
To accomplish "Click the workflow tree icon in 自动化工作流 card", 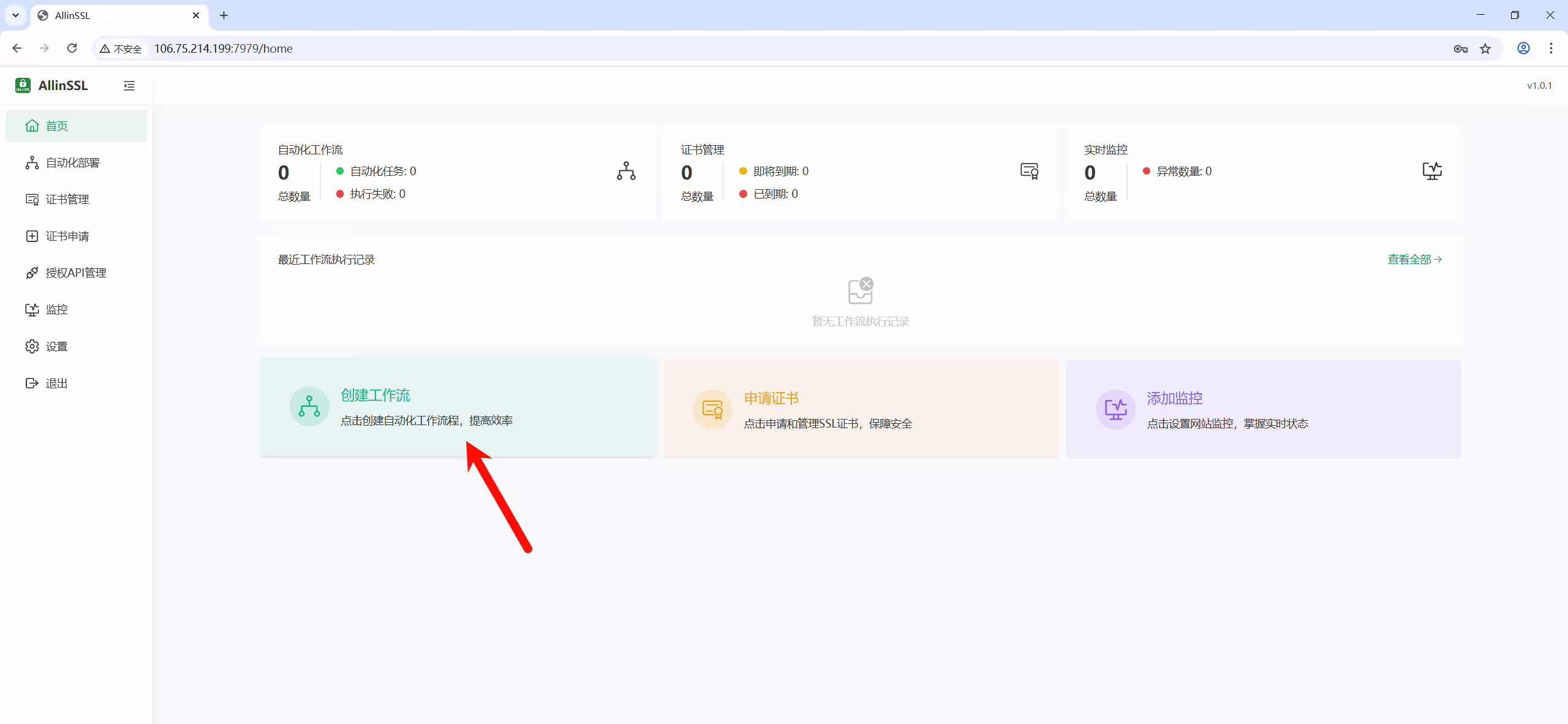I will pos(626,171).
